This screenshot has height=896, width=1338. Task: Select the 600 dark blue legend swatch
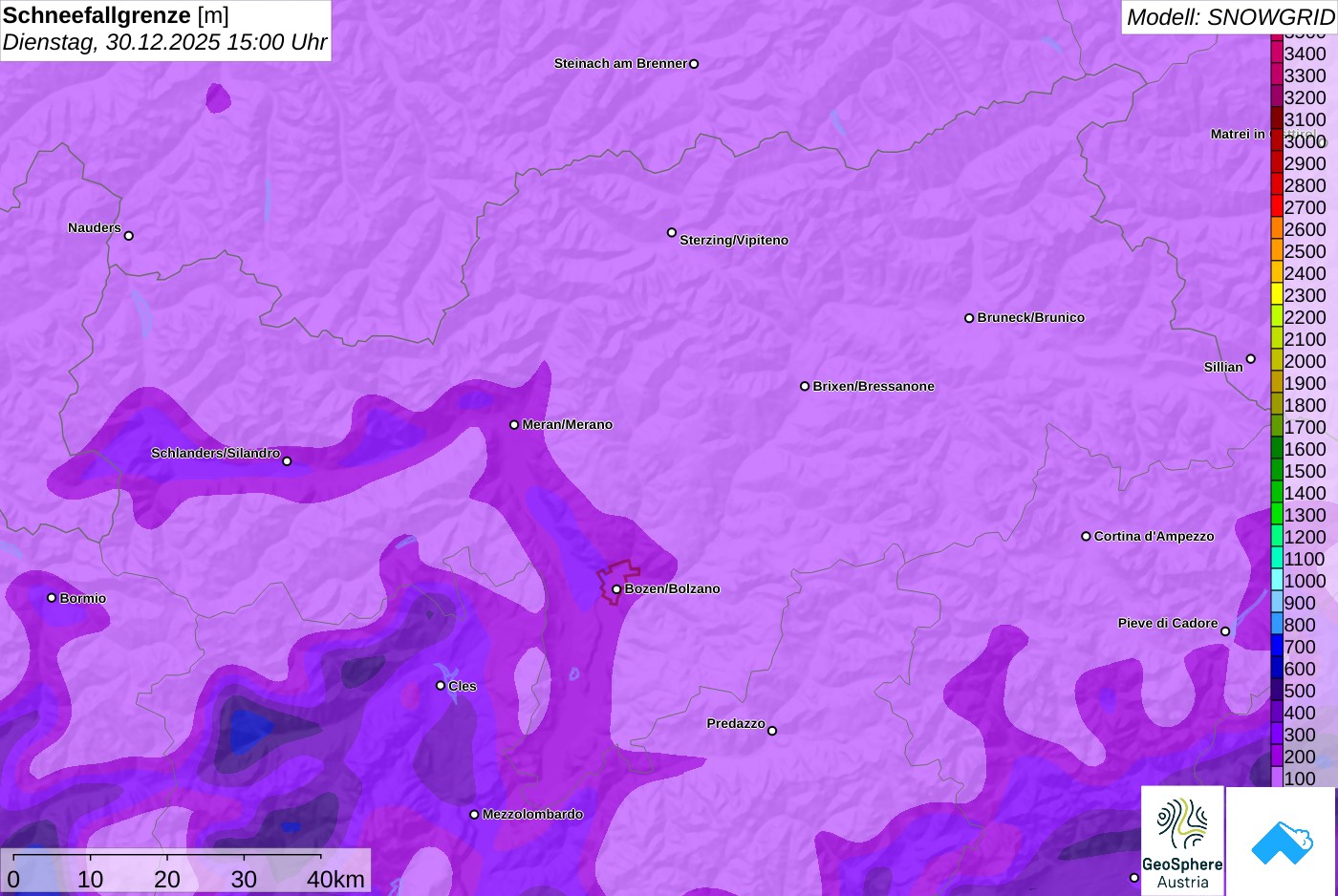(1276, 668)
